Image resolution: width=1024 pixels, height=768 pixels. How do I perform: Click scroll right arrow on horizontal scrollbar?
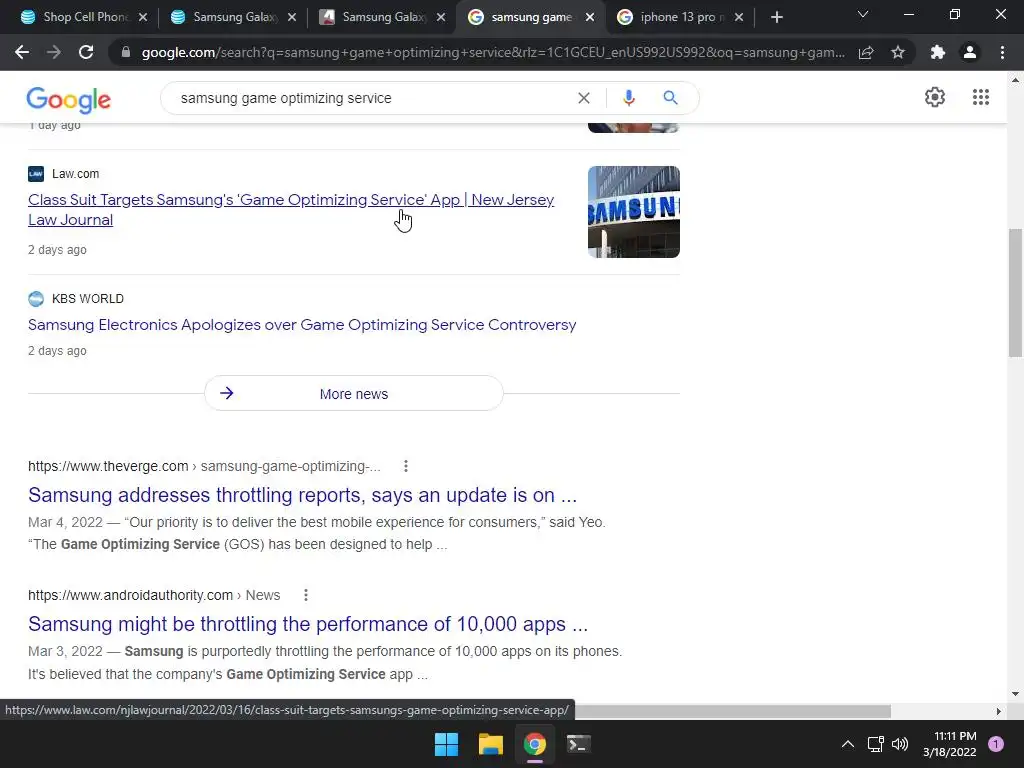[999, 711]
